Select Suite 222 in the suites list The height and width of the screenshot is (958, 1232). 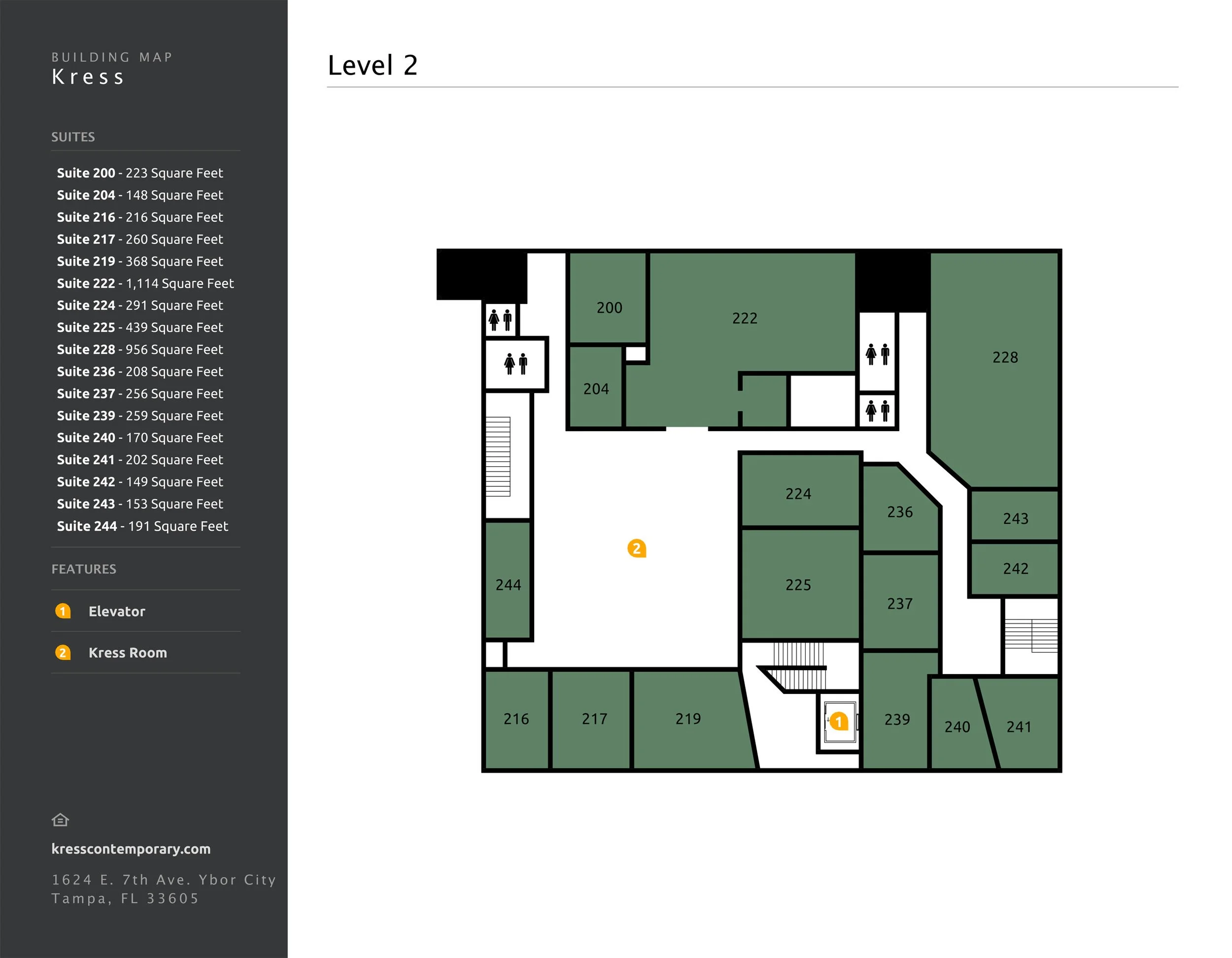coord(145,283)
